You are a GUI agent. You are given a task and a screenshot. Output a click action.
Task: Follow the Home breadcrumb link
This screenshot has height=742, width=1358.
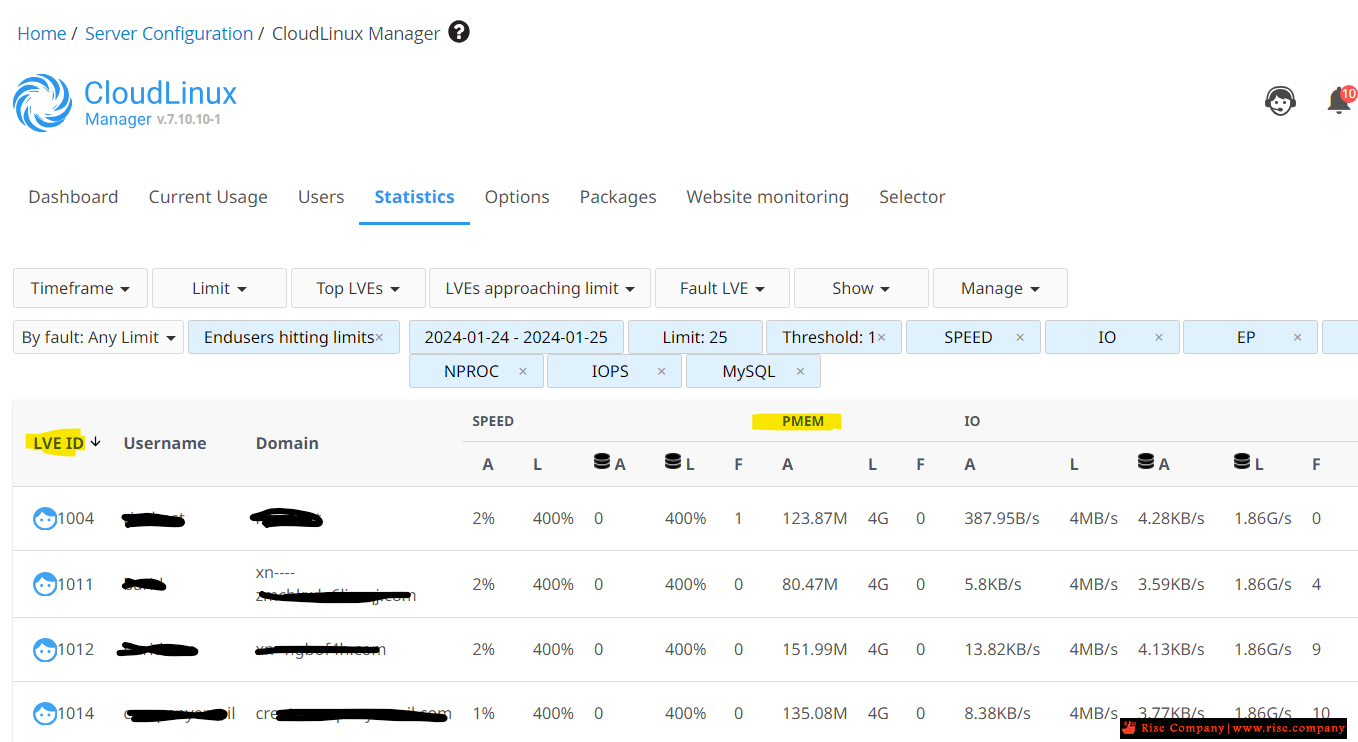[42, 33]
